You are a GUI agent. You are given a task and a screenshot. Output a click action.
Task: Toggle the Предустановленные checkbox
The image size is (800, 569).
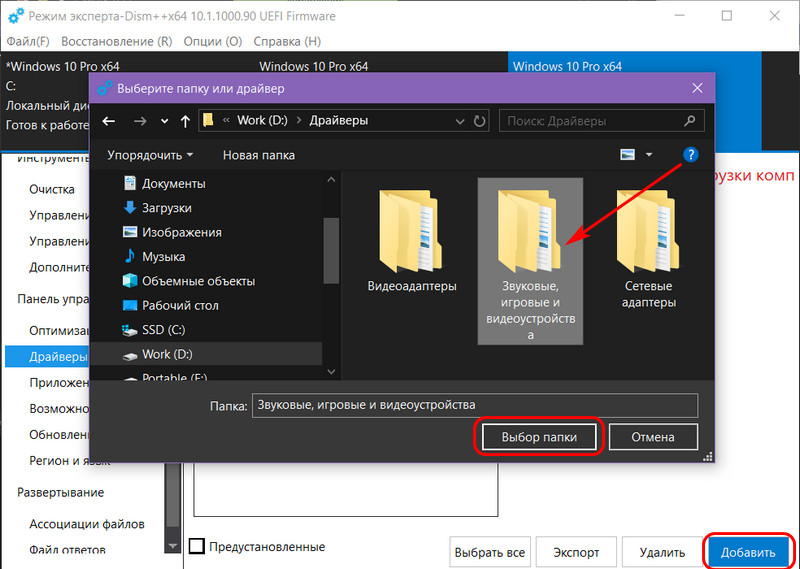[197, 547]
